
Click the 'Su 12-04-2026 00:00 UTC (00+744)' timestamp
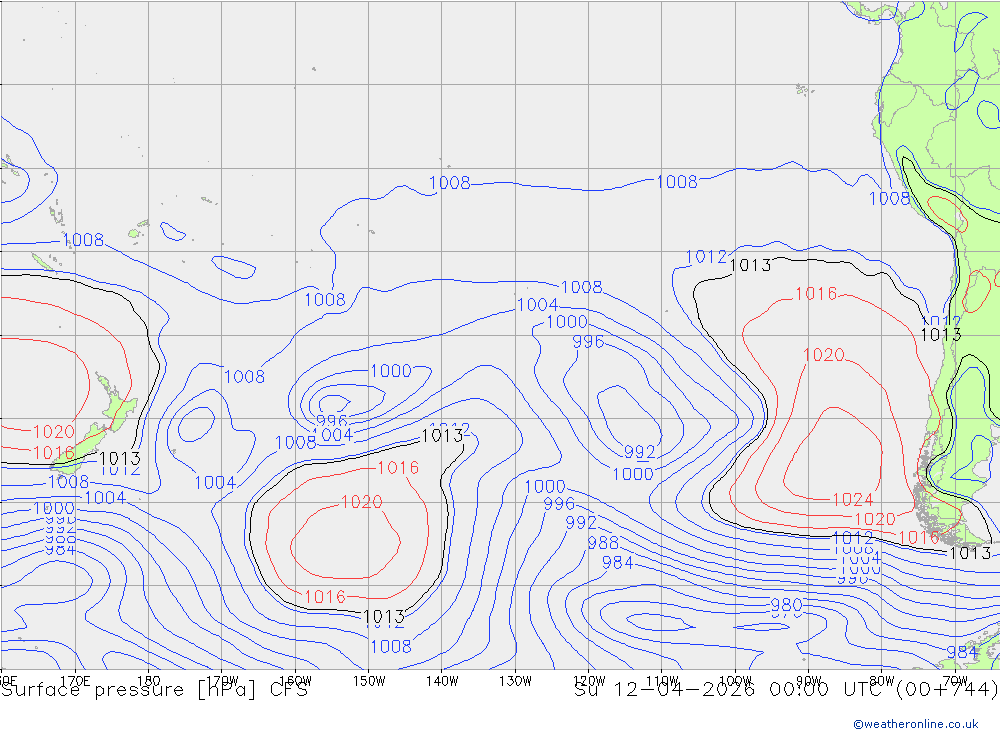point(786,690)
